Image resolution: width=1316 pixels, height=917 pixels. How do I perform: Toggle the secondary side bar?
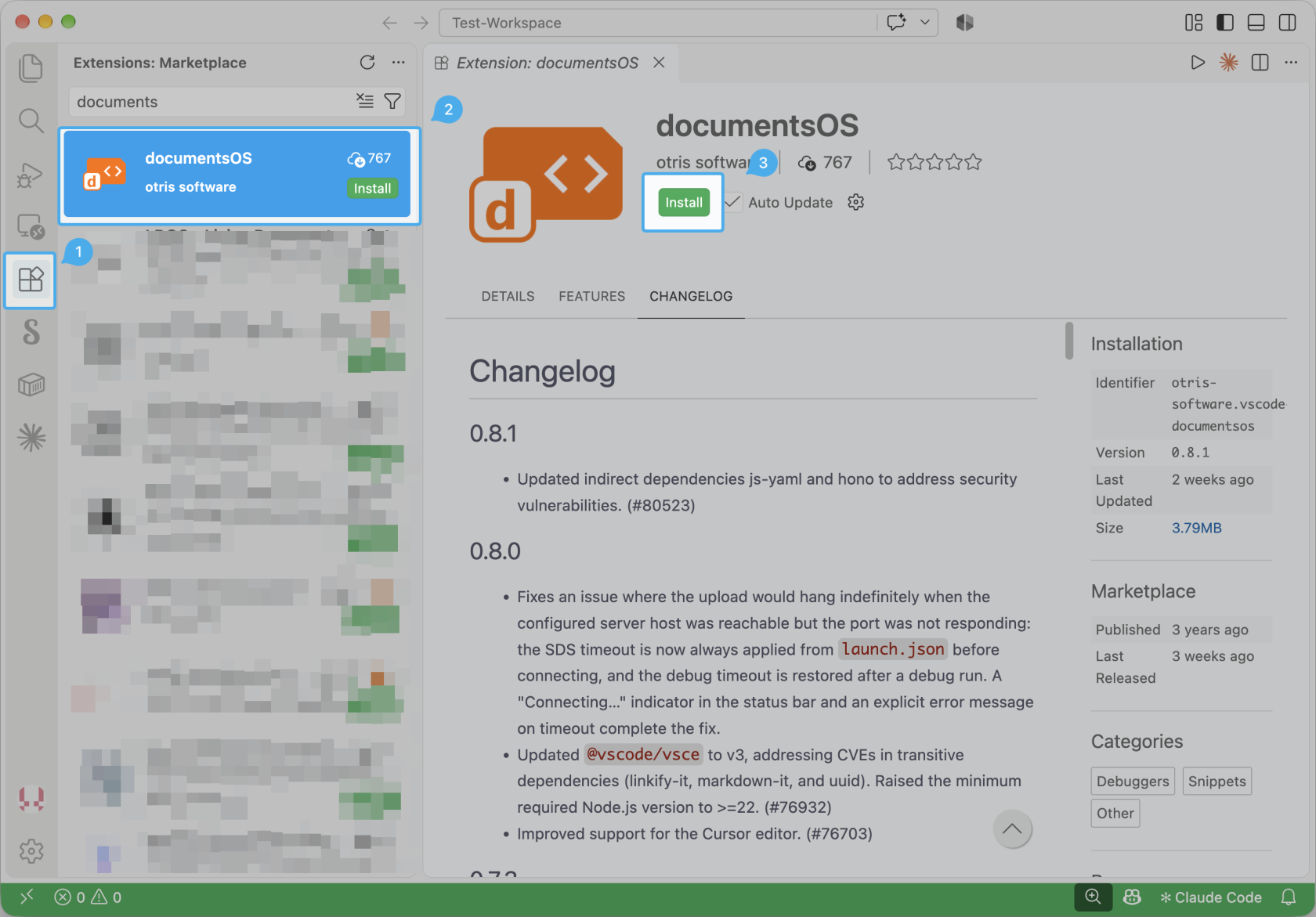1288,23
